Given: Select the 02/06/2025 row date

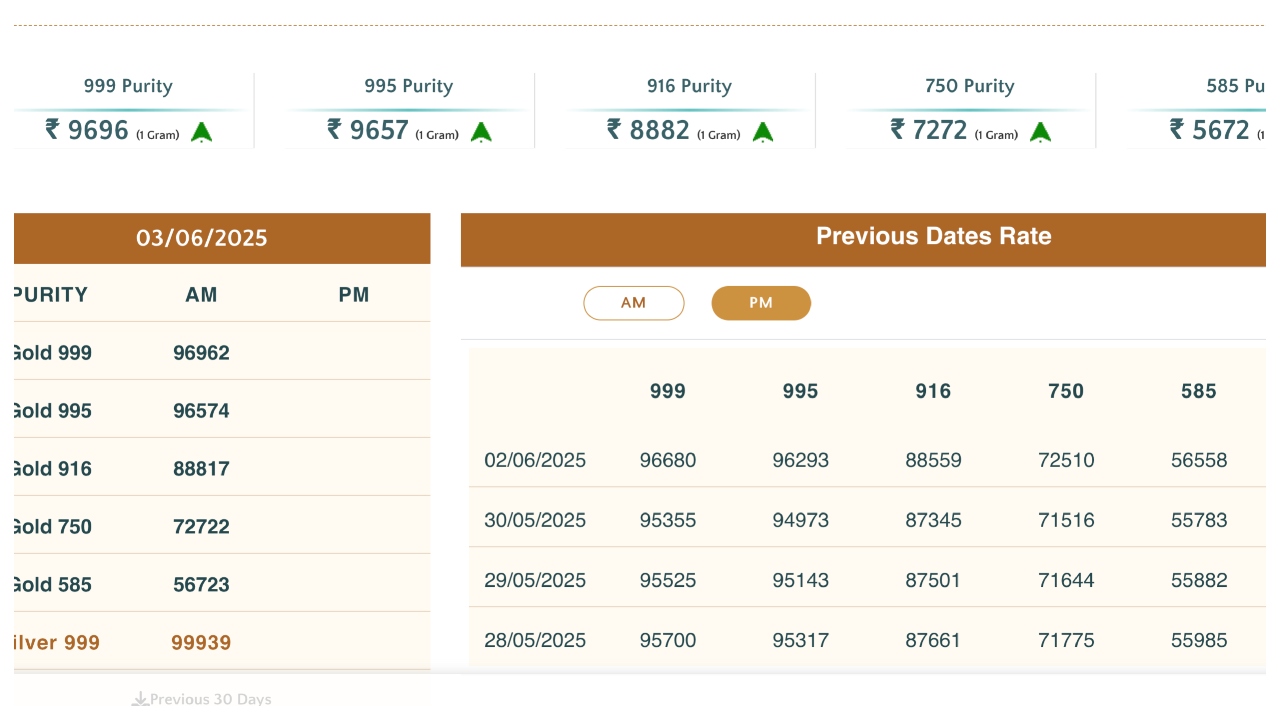Looking at the screenshot, I should [x=535, y=461].
